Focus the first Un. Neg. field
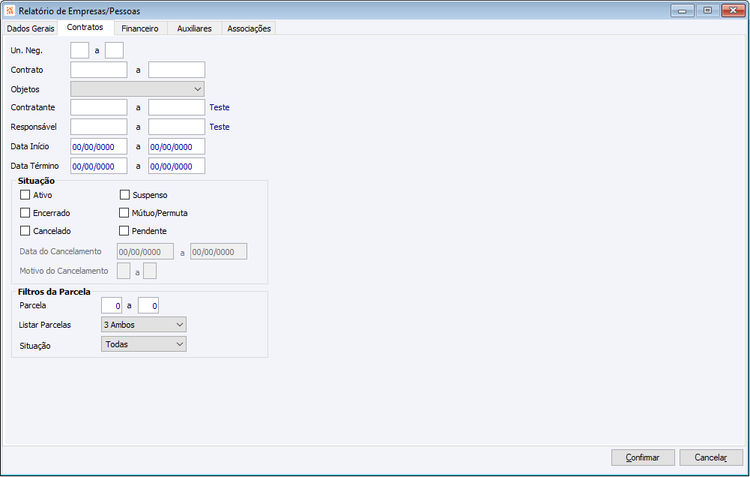The image size is (750, 477). point(79,50)
